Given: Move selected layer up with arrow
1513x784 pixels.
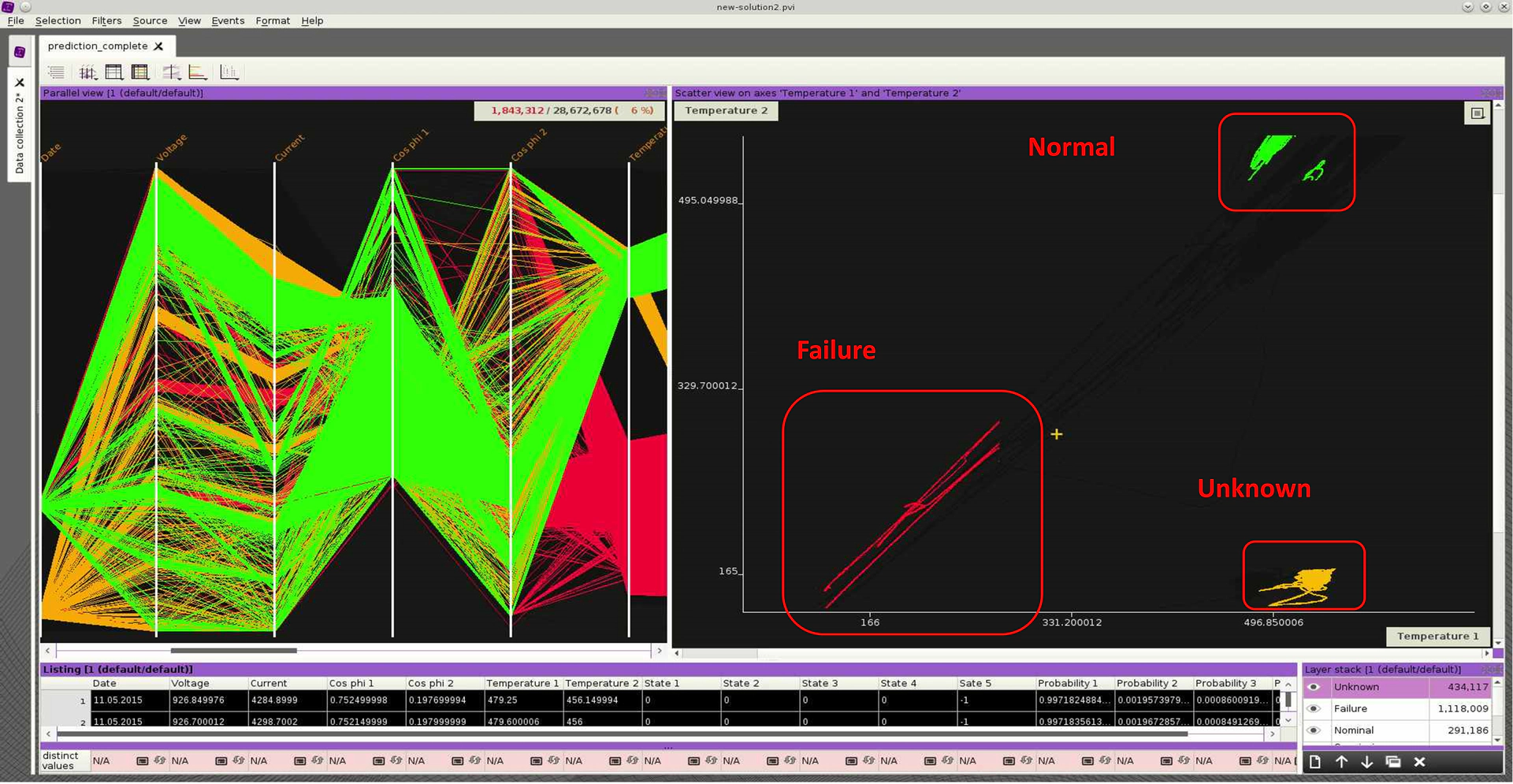Looking at the screenshot, I should click(1341, 762).
